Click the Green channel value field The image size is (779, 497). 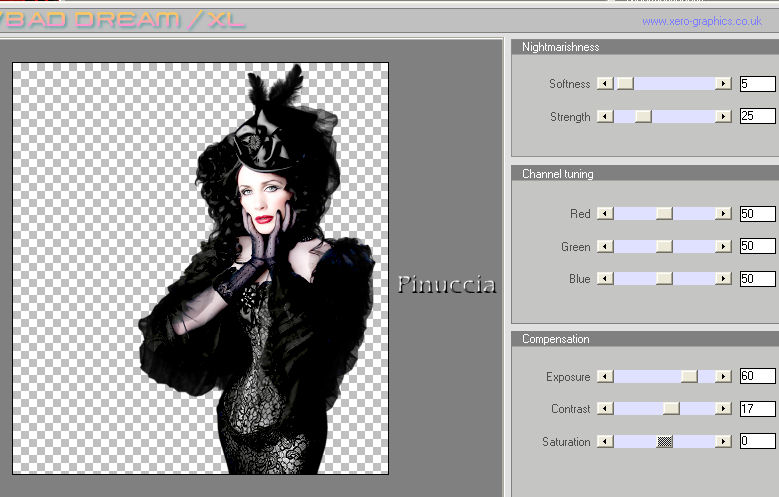[x=757, y=246]
